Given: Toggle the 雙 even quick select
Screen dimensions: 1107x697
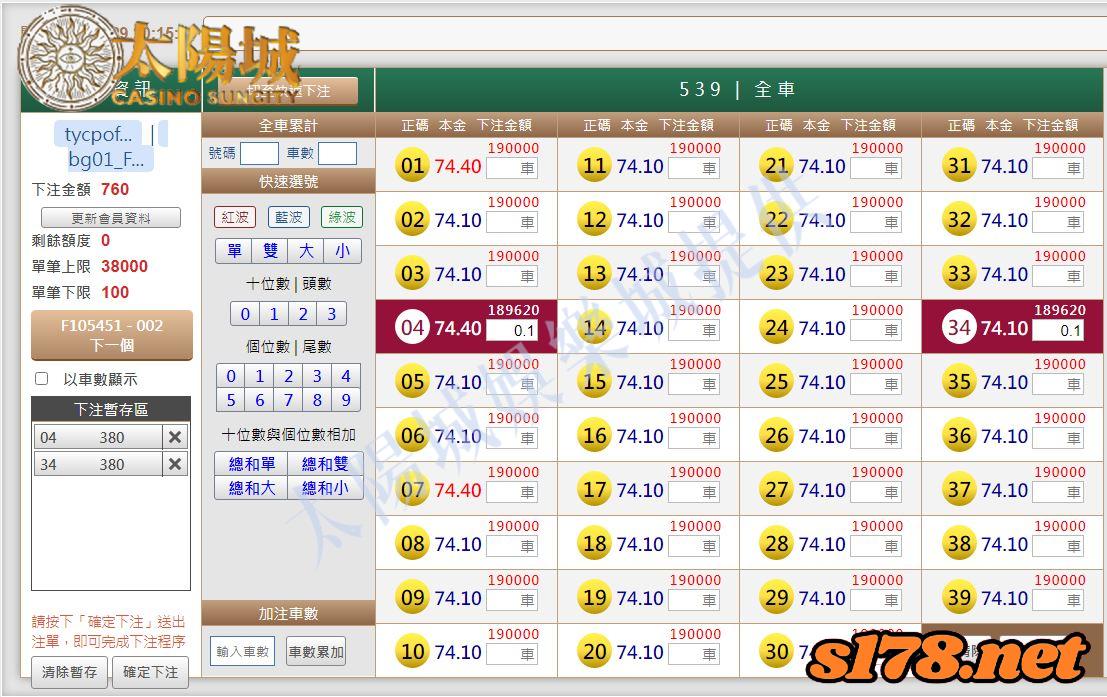Looking at the screenshot, I should click(x=270, y=251).
